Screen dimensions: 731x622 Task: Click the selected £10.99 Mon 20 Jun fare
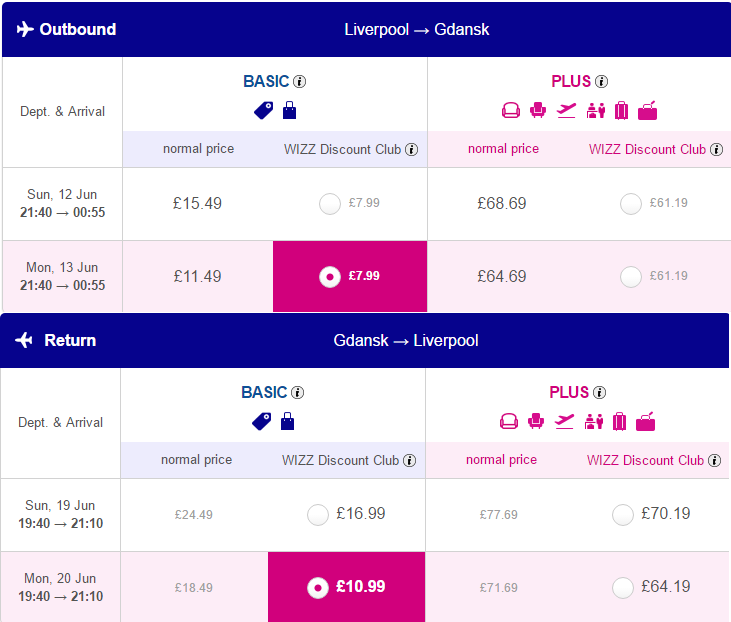pos(346,587)
